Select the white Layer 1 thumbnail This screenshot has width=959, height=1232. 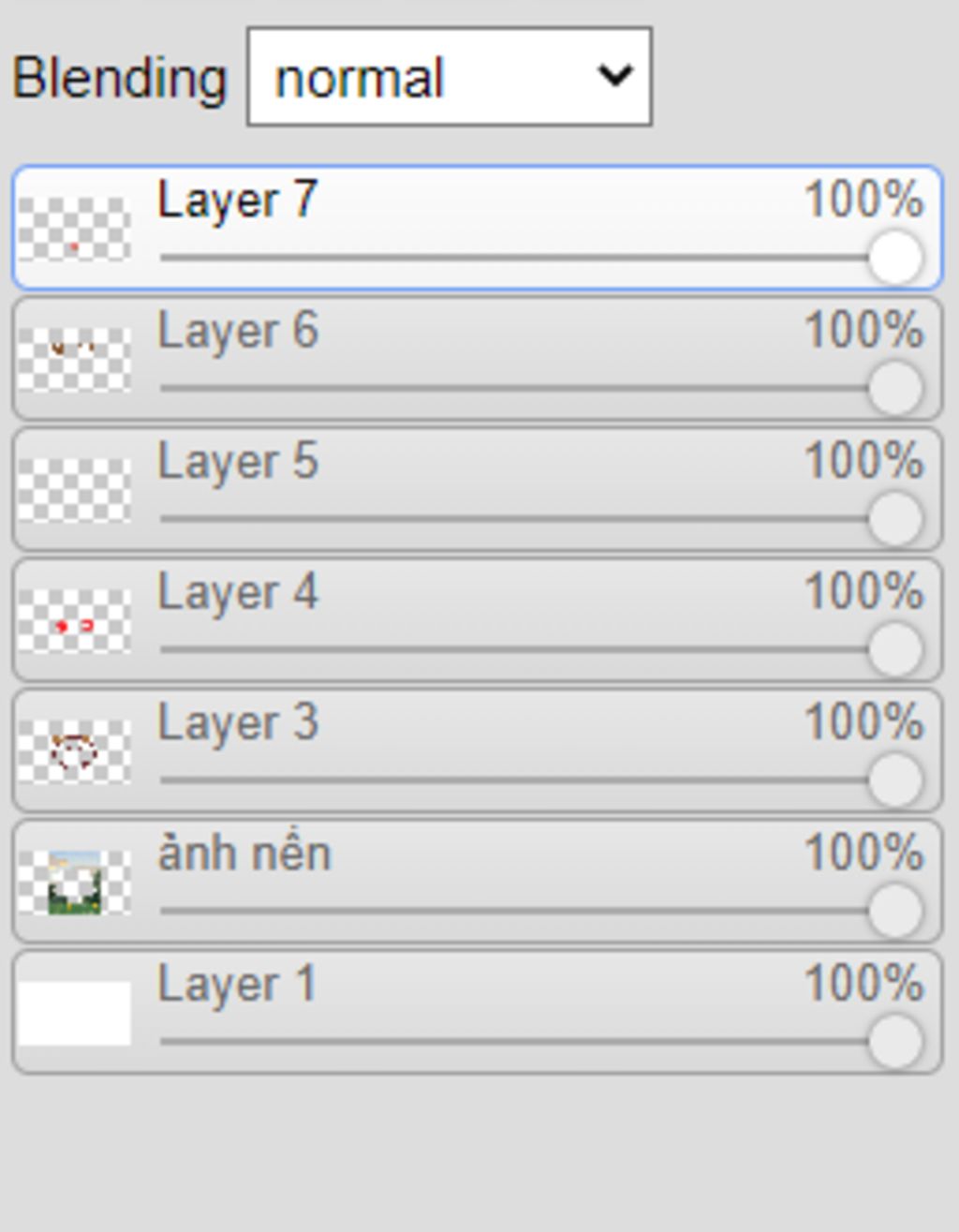coord(74,1013)
